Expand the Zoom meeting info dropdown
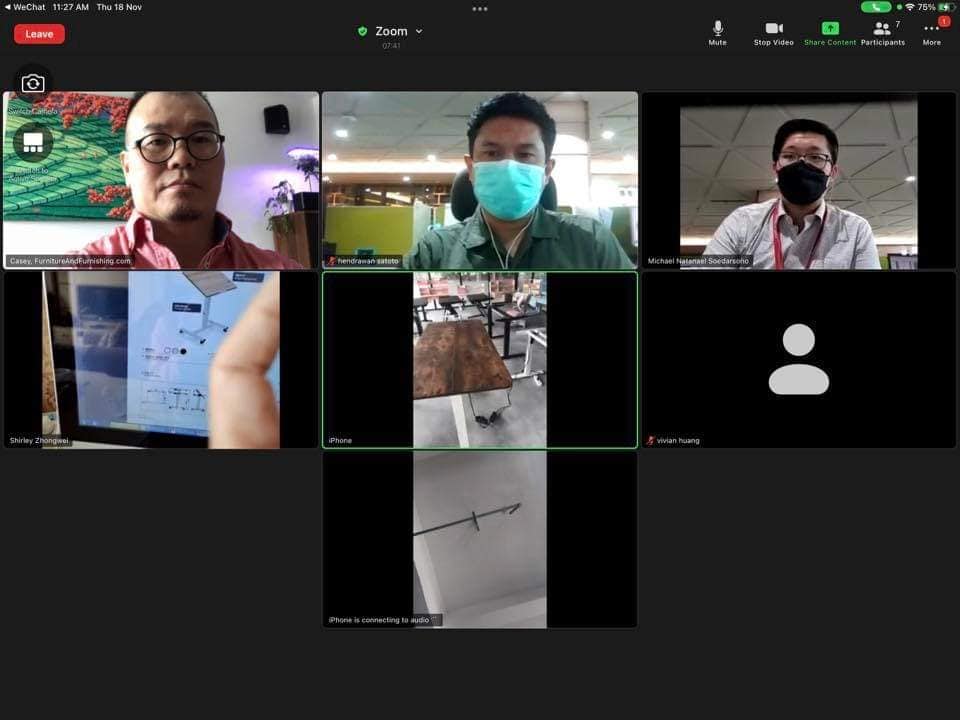Screen dimensions: 960x720 click(x=418, y=31)
